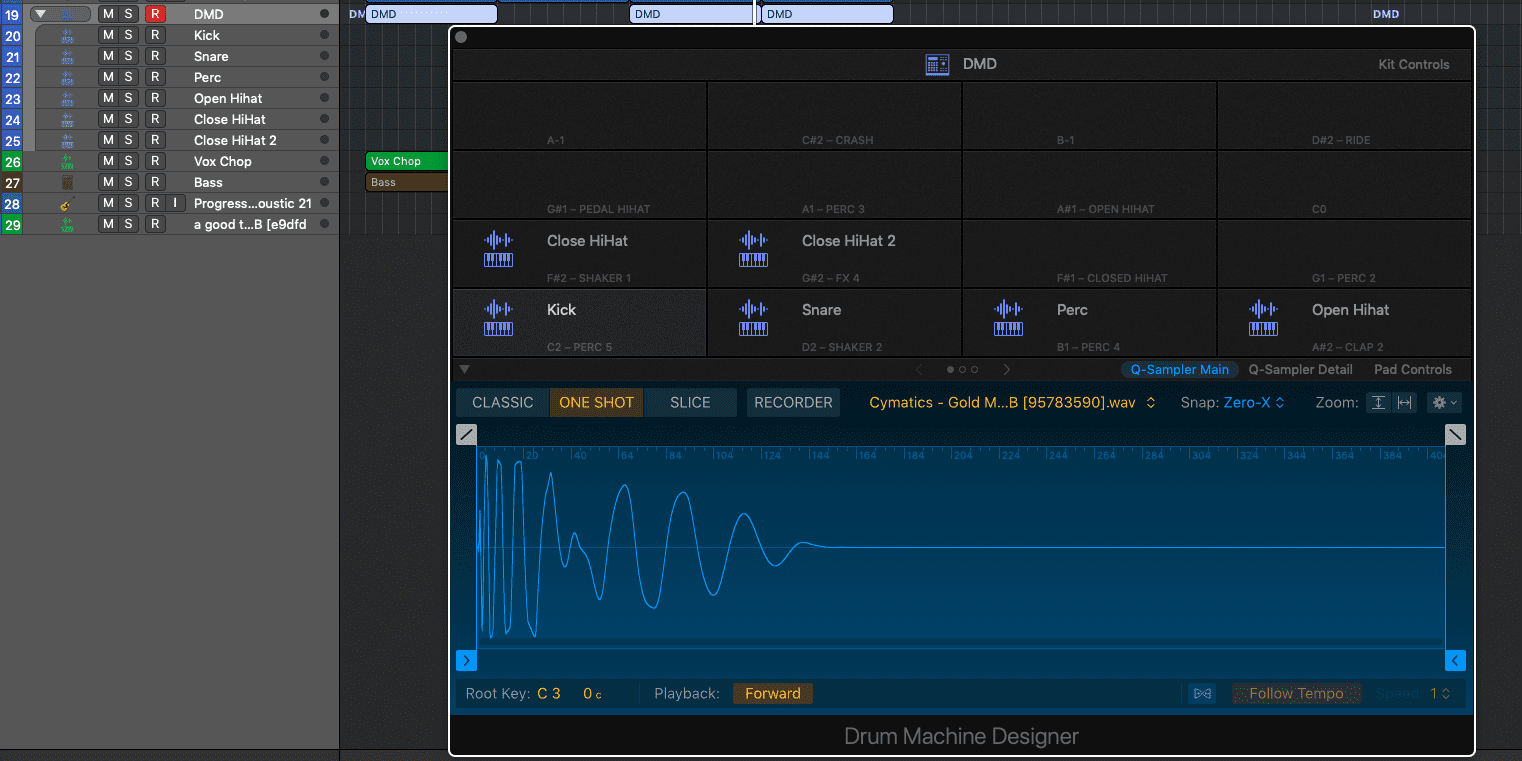This screenshot has width=1522, height=761.
Task: Click the track 29 audio waveform icon
Action: (67, 225)
